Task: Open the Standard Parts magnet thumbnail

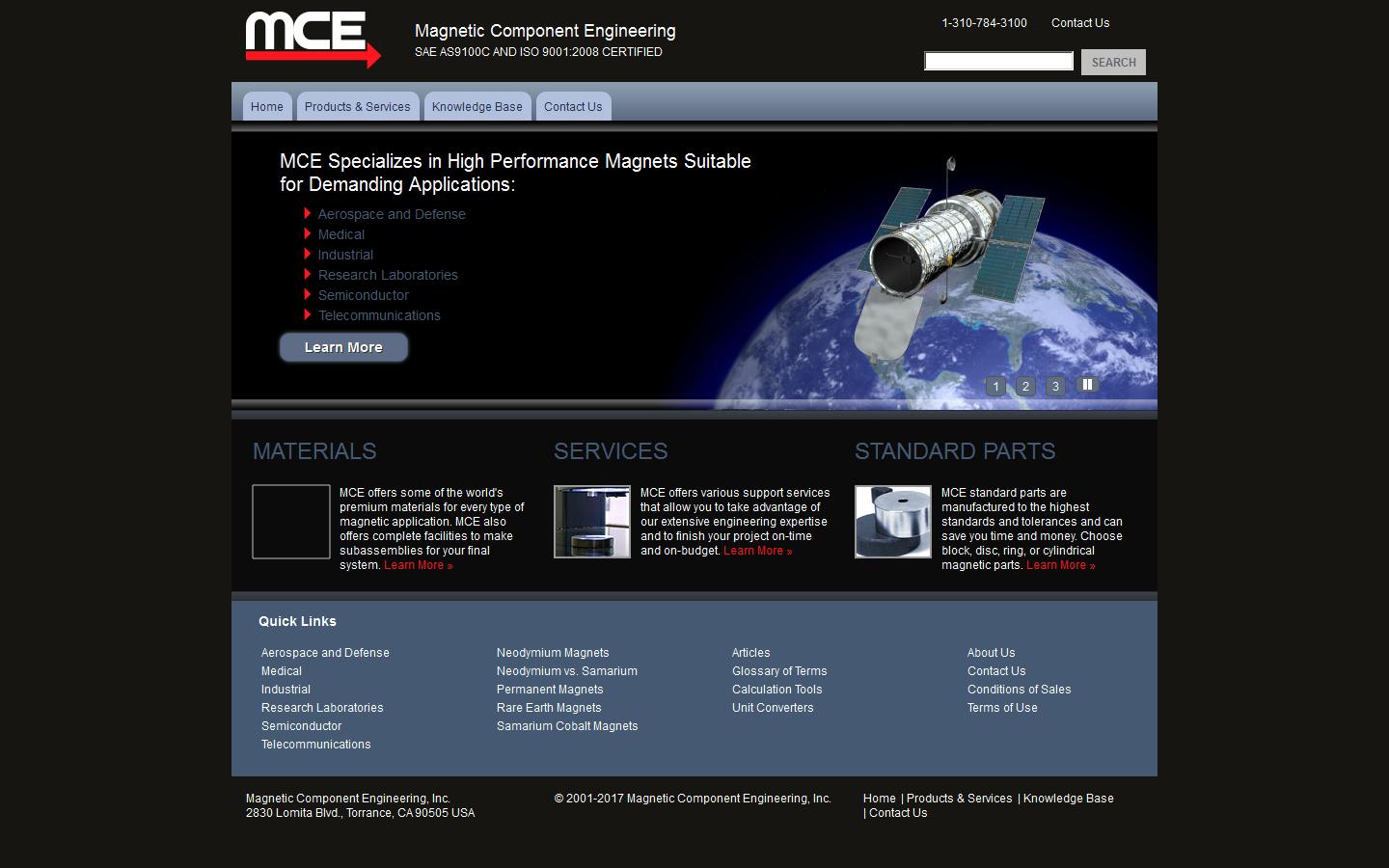Action: coord(893,522)
